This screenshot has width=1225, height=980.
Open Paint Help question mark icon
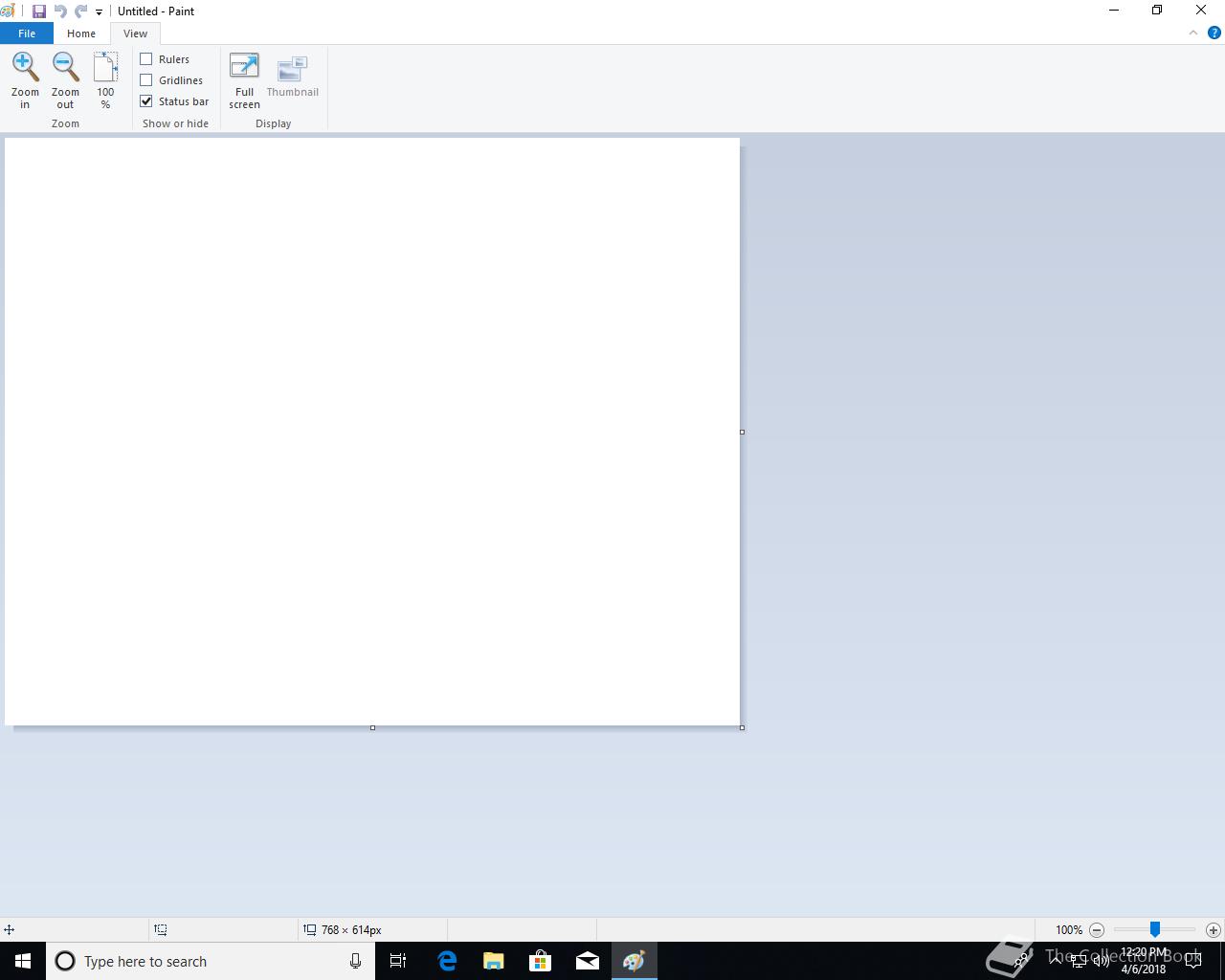1214,33
